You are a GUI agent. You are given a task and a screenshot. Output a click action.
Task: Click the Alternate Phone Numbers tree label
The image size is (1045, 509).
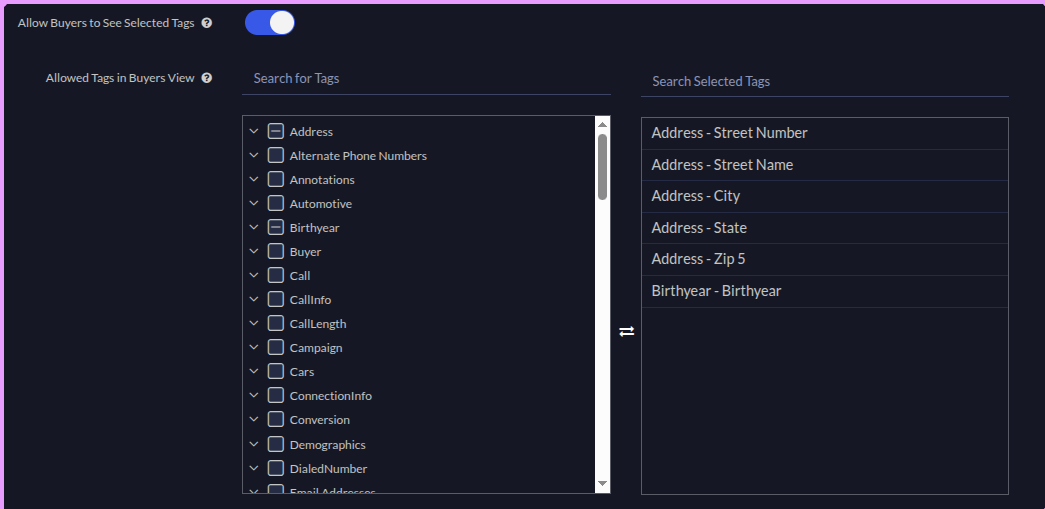tap(358, 156)
